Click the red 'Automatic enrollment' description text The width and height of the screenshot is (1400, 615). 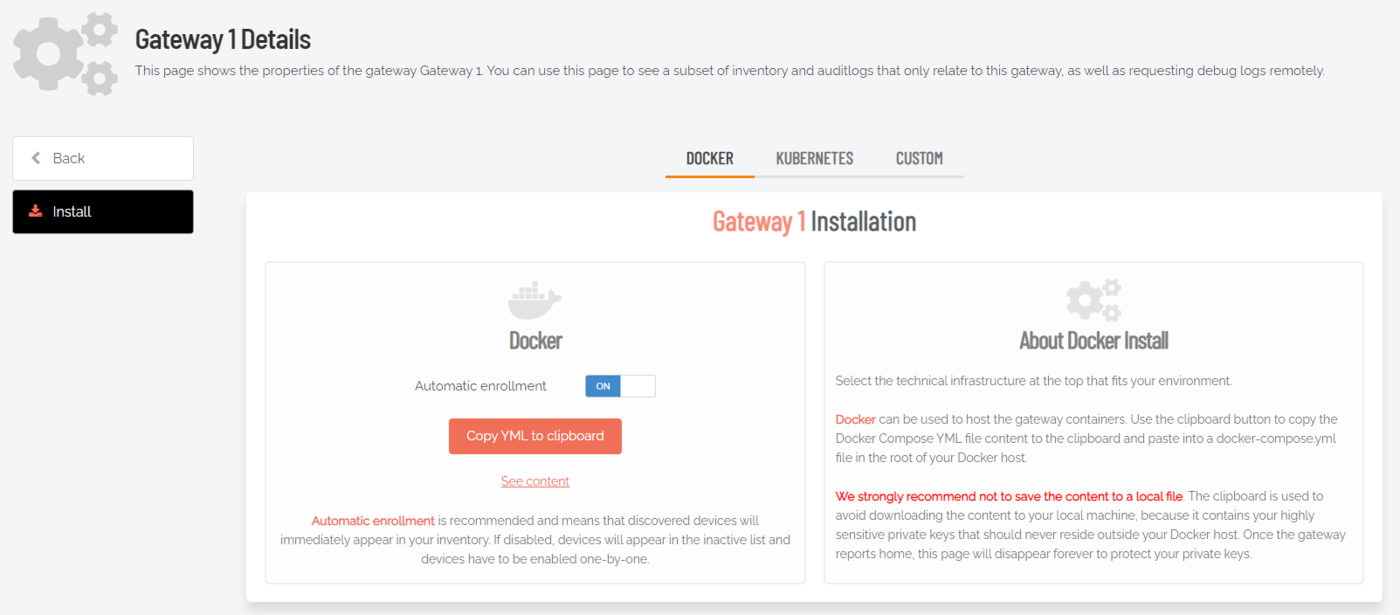[373, 521]
